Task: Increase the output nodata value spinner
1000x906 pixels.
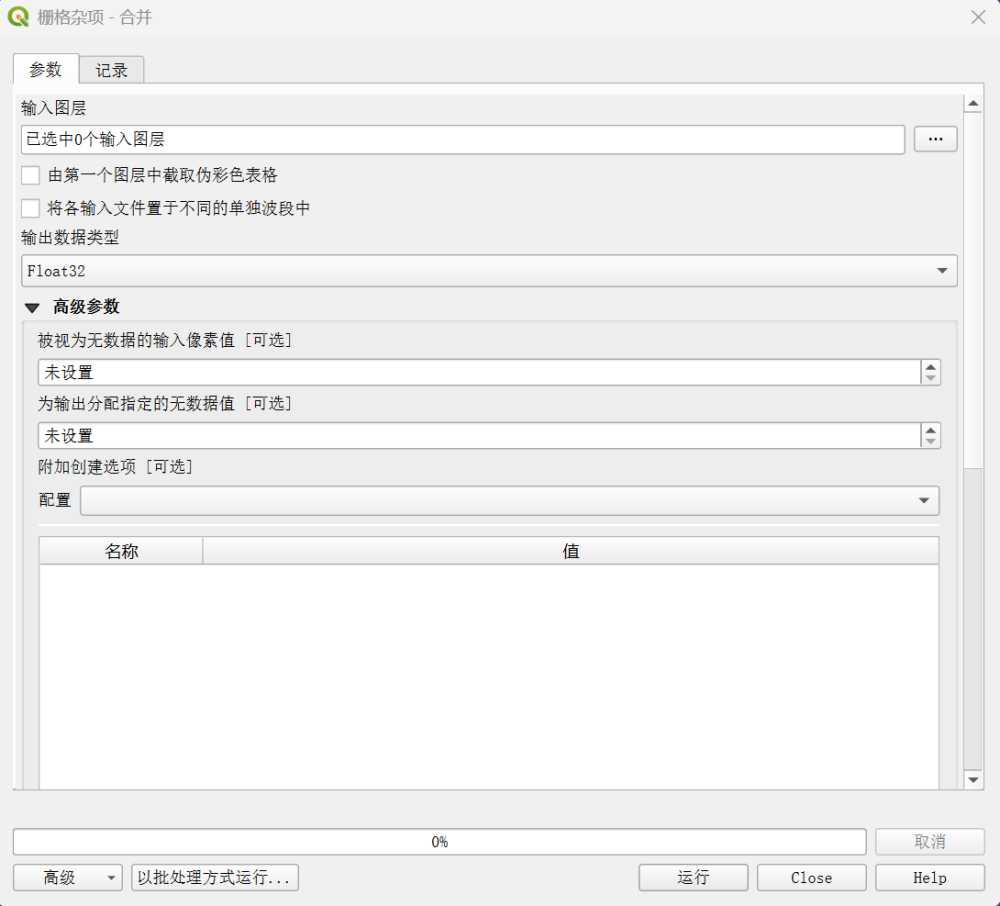Action: tap(931, 430)
